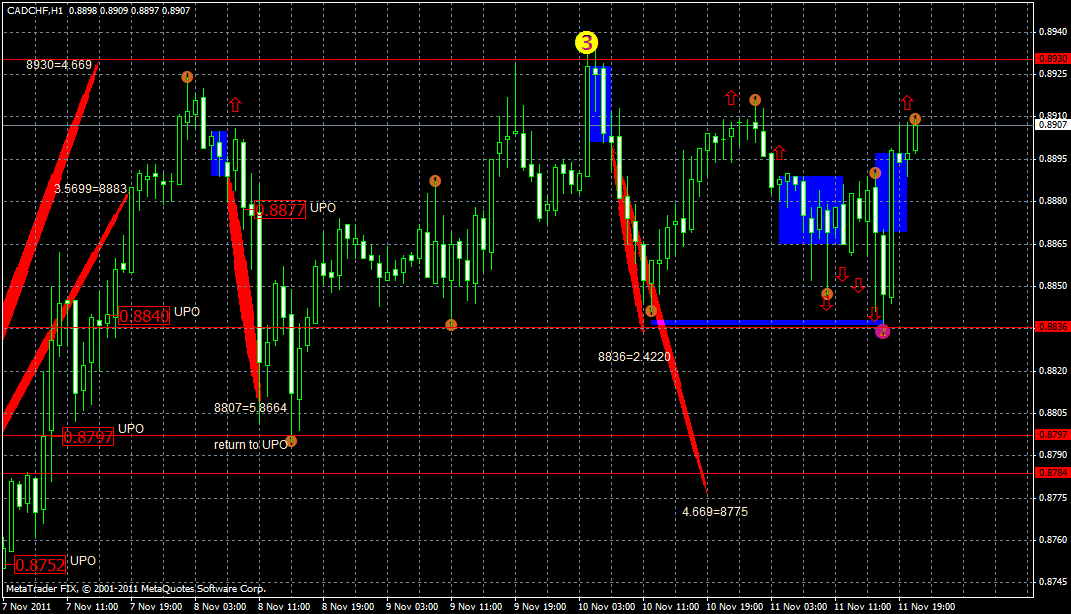Click the 8836=2.4220 text annotation

click(633, 355)
